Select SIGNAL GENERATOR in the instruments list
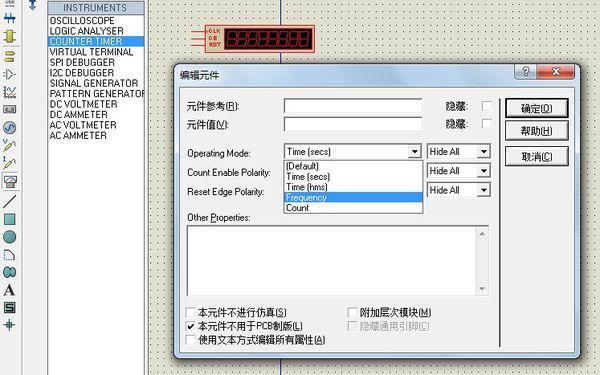600x375 pixels. coord(96,83)
